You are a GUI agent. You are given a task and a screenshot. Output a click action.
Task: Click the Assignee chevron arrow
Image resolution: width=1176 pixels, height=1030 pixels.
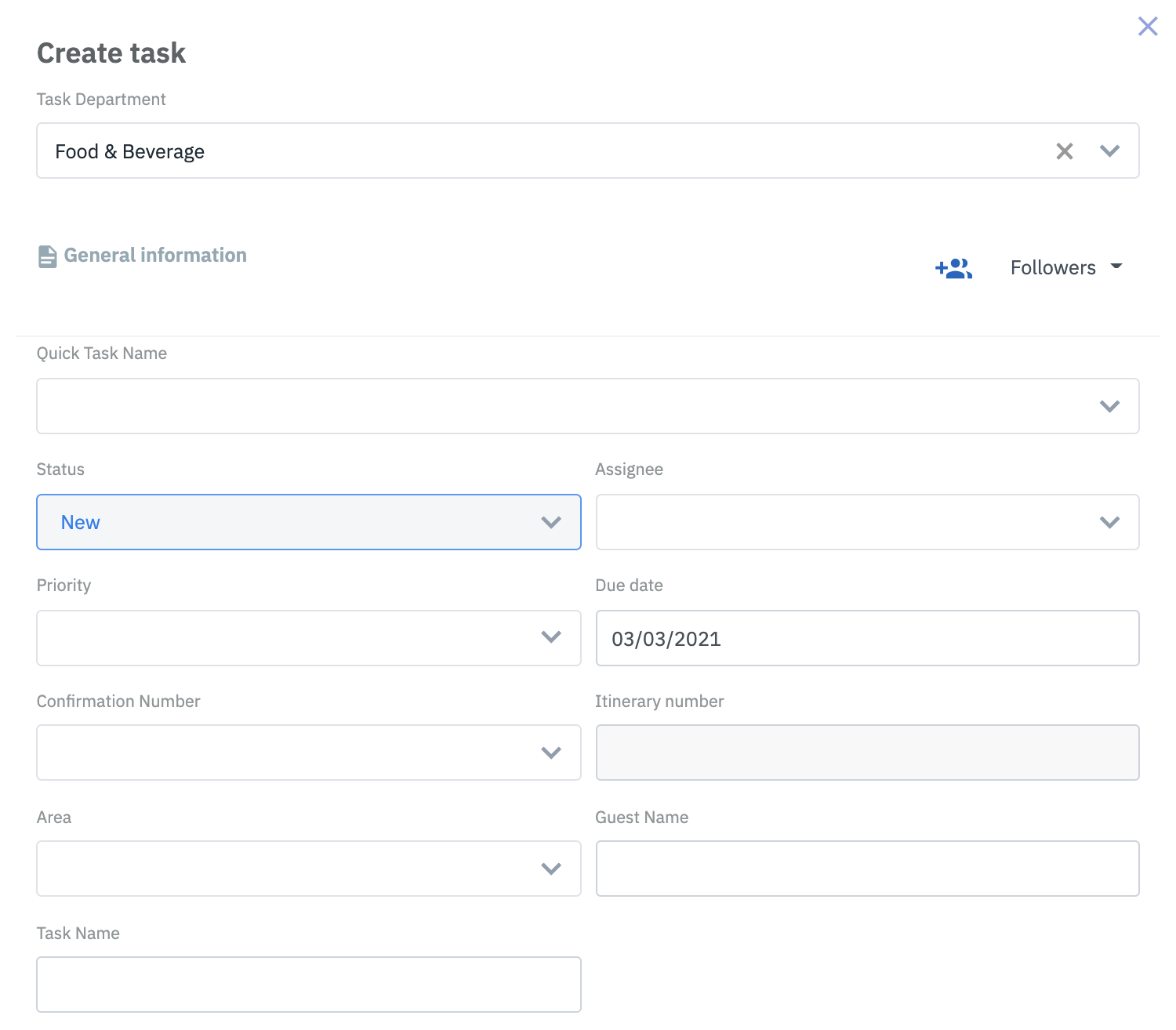[x=1109, y=522]
